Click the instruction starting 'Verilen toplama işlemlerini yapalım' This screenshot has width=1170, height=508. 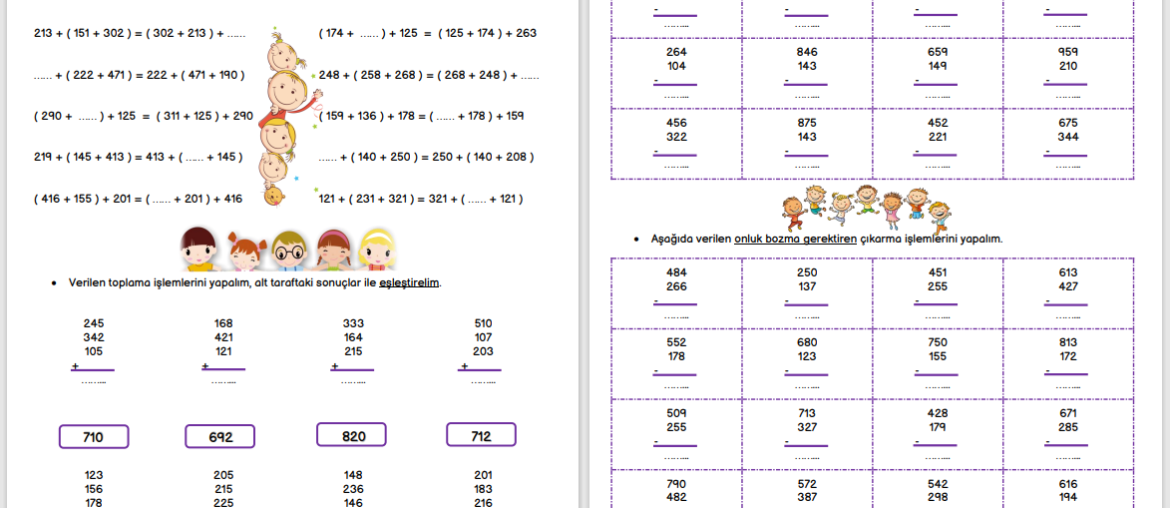click(x=254, y=283)
